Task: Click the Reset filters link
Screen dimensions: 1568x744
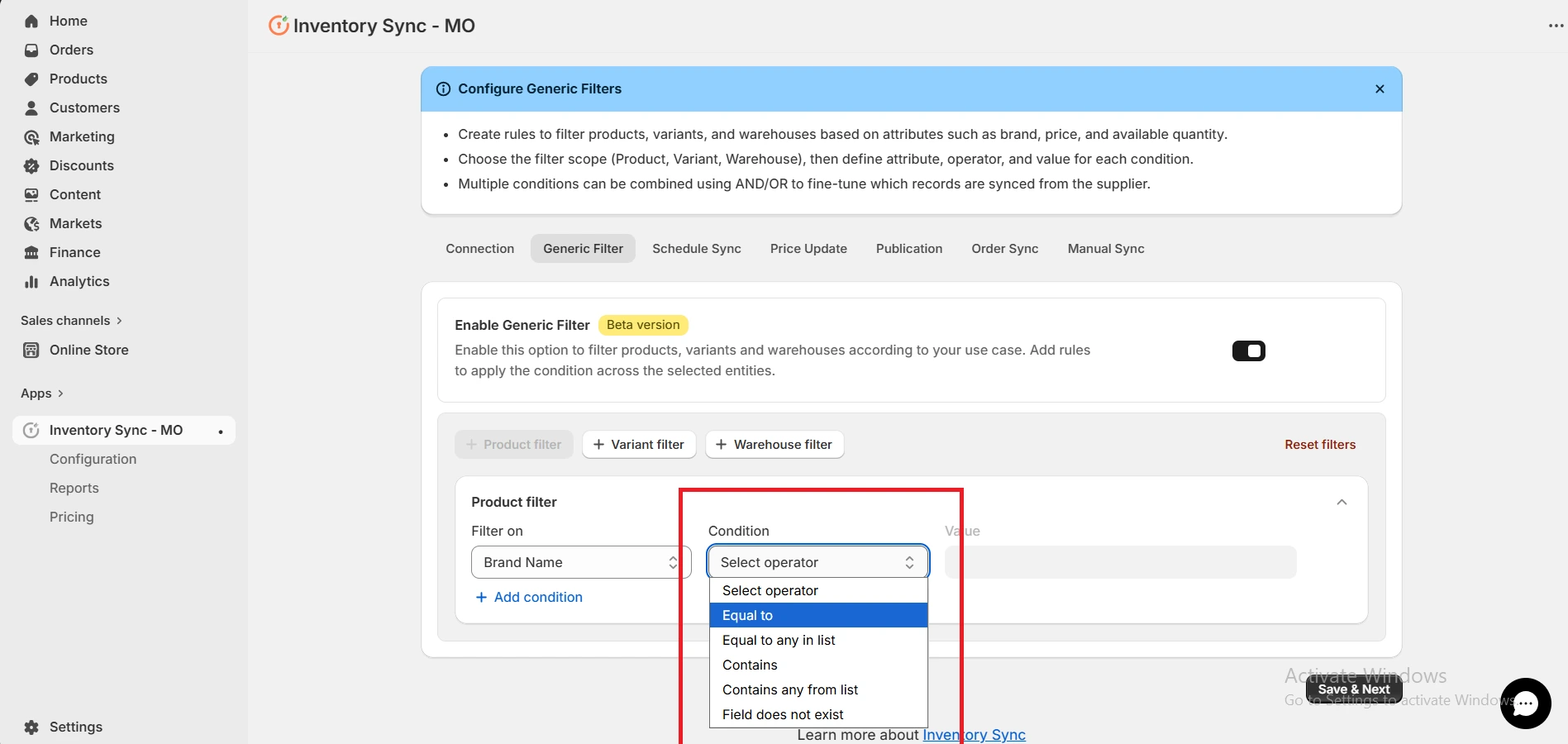Action: 1319,444
